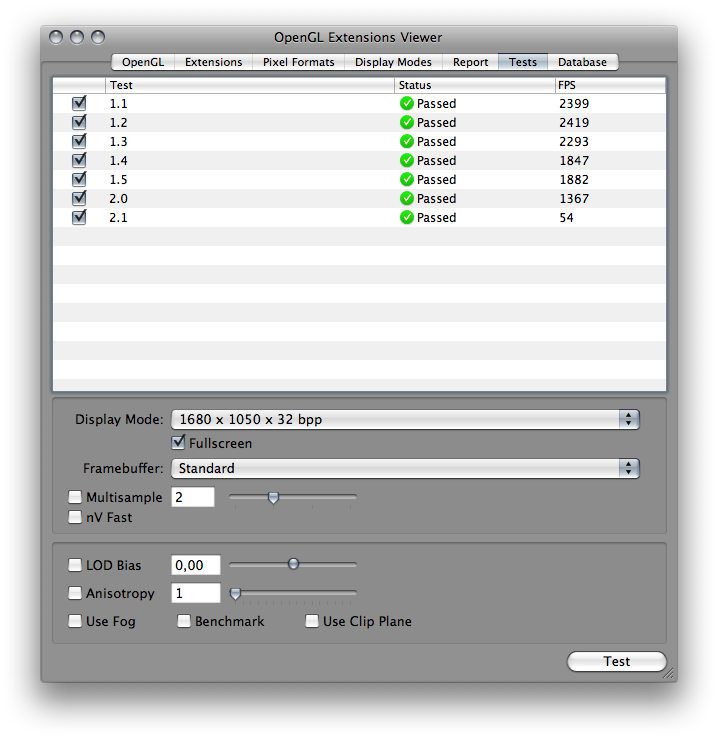
Task: Enable the Multisample checkbox
Action: 75,497
